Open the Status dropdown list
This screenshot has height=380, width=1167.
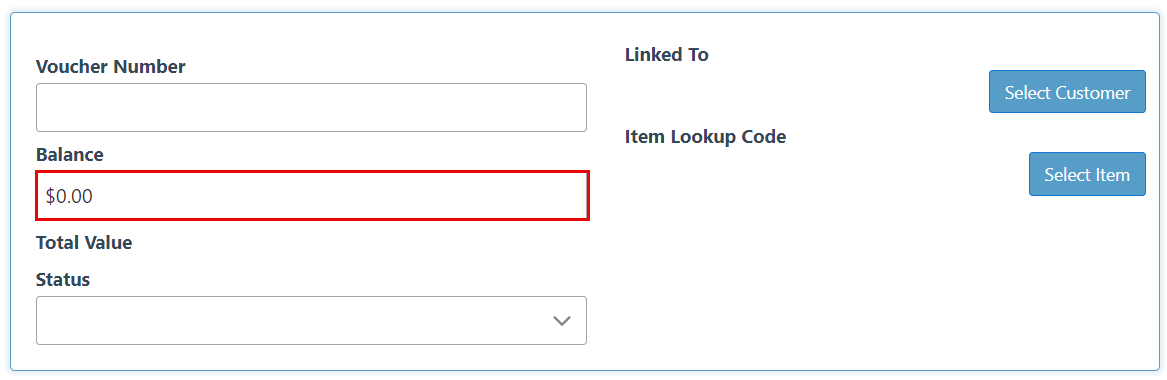pyautogui.click(x=311, y=321)
